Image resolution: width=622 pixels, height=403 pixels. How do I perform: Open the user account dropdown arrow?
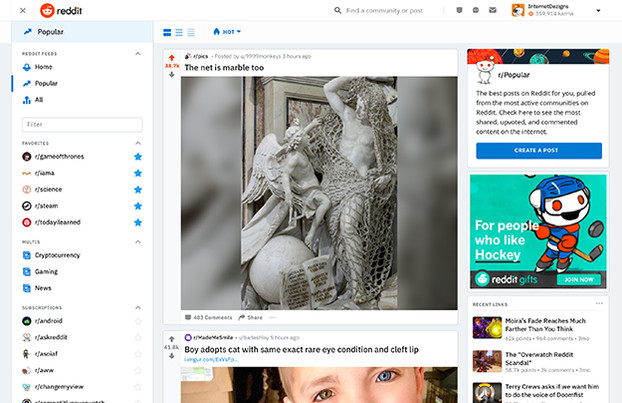tap(598, 11)
